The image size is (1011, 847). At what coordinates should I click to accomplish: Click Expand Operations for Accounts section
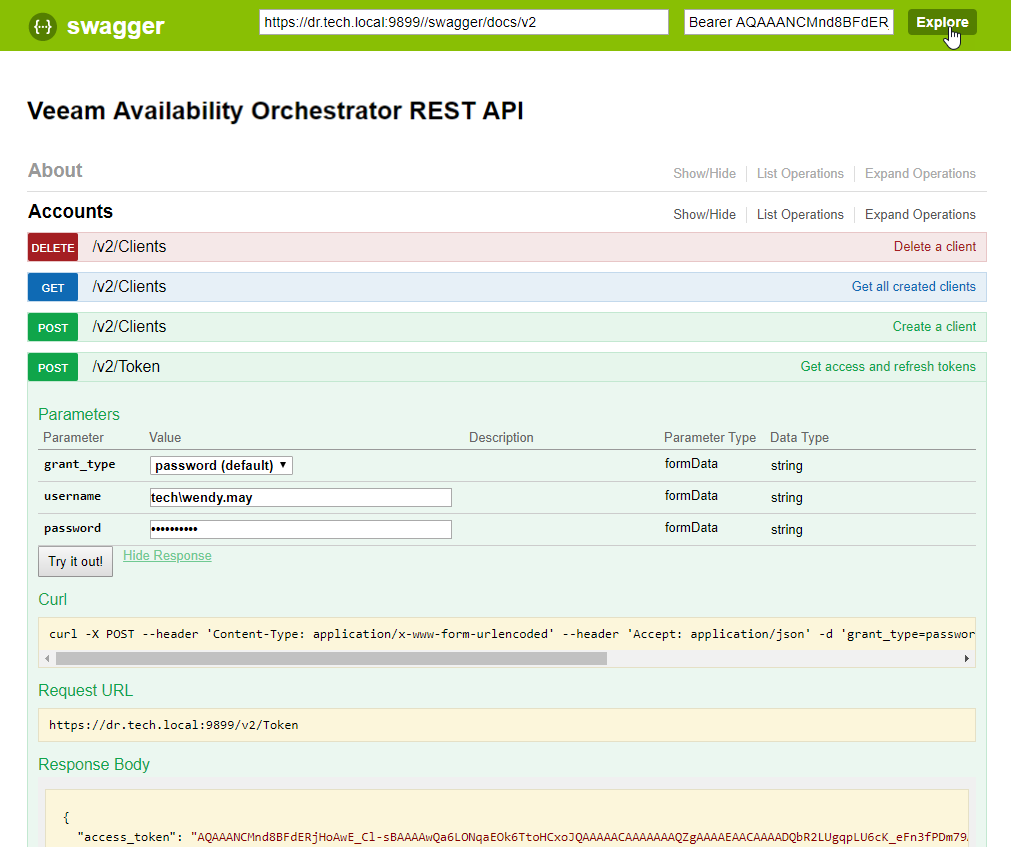tap(920, 214)
